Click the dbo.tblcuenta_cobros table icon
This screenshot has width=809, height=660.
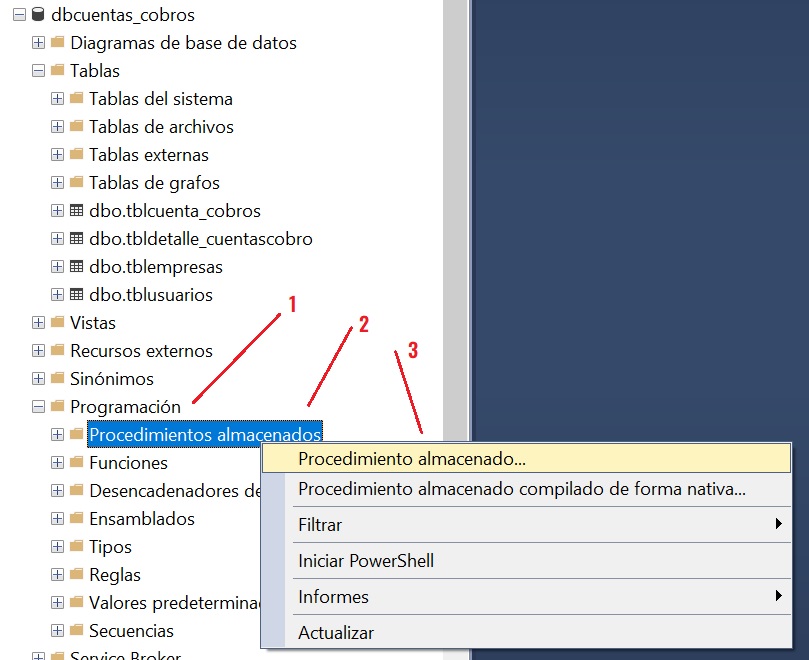tap(76, 211)
